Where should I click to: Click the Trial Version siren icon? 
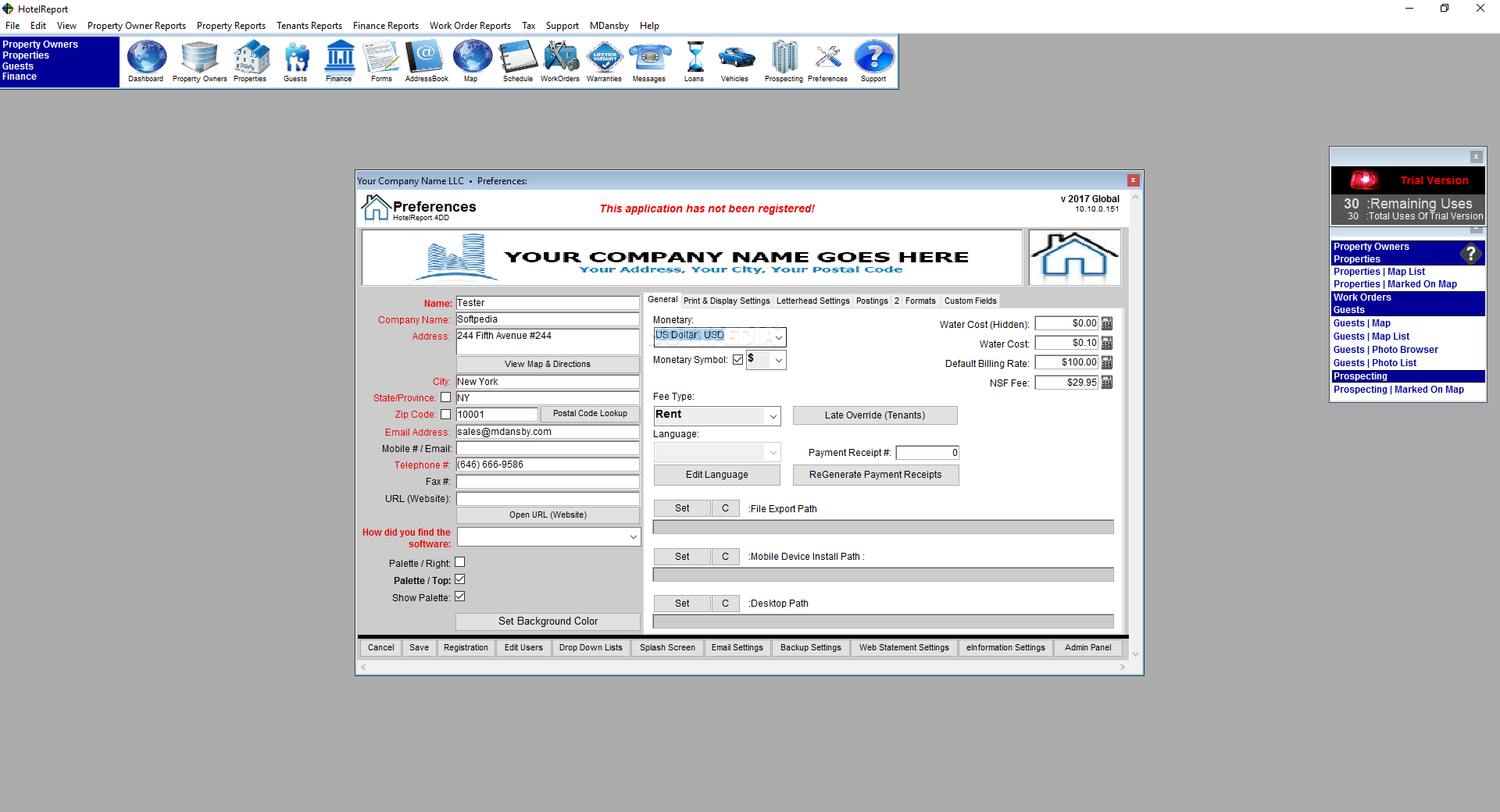[x=1364, y=180]
